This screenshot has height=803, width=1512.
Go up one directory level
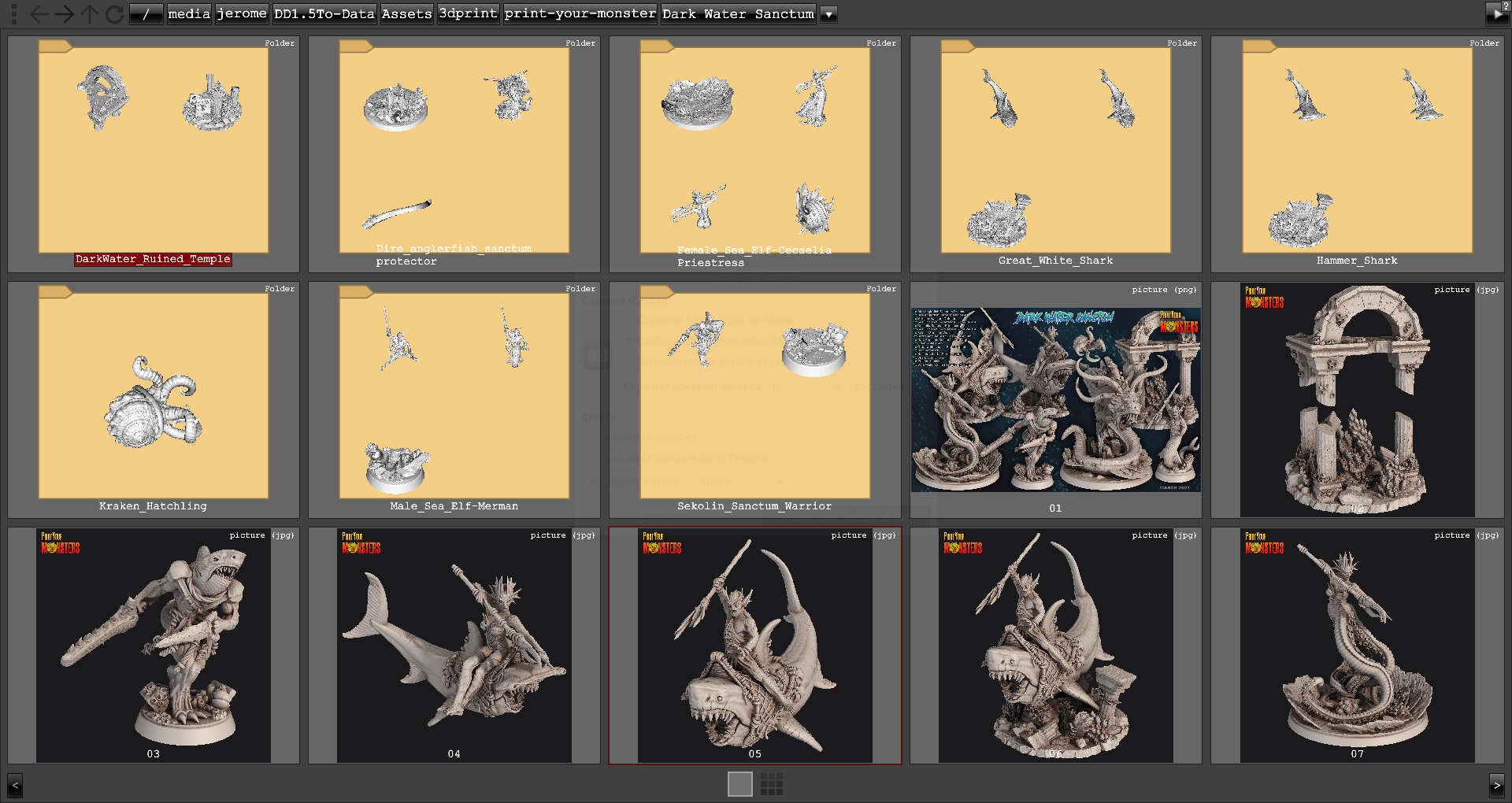pyautogui.click(x=90, y=13)
